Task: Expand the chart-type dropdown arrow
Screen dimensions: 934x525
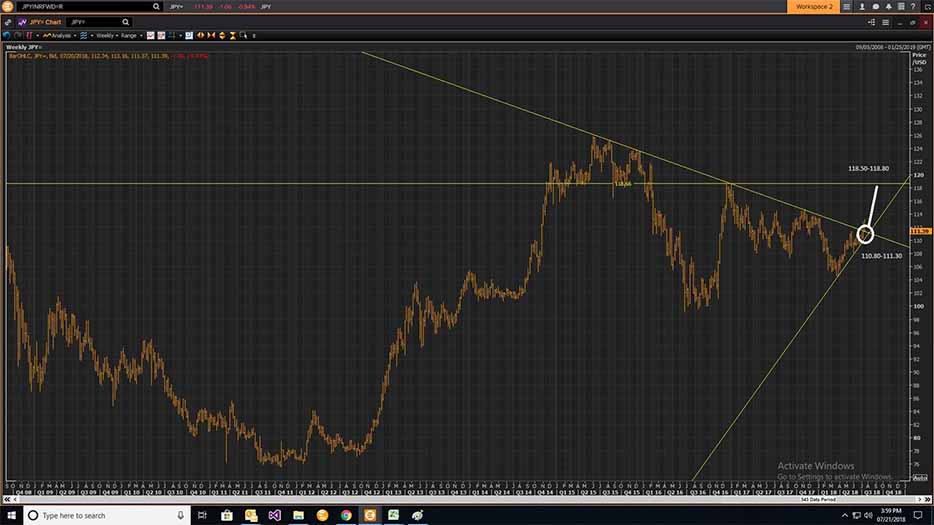Action: (38, 36)
